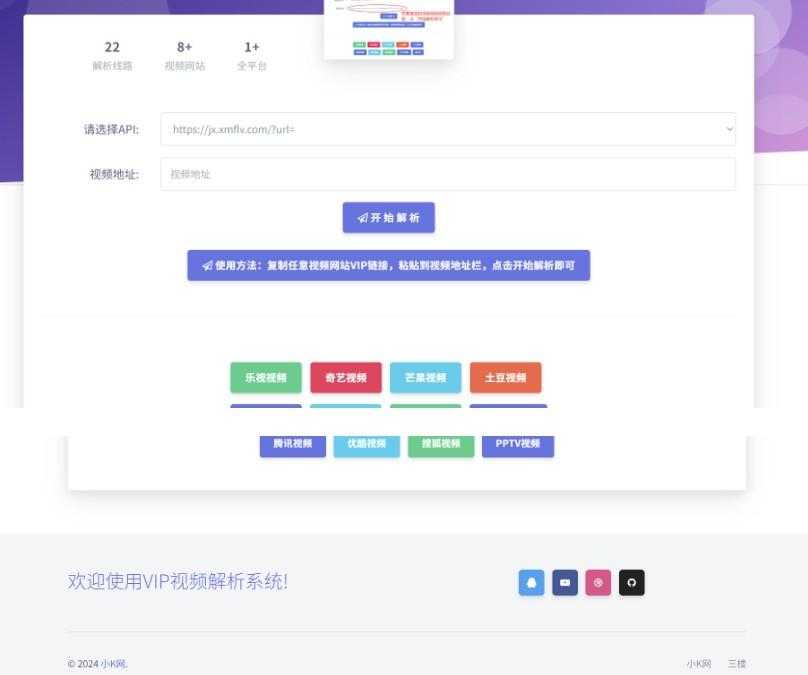The height and width of the screenshot is (675, 808).
Task: Click the 小K网 link at bottom right
Action: [x=699, y=664]
